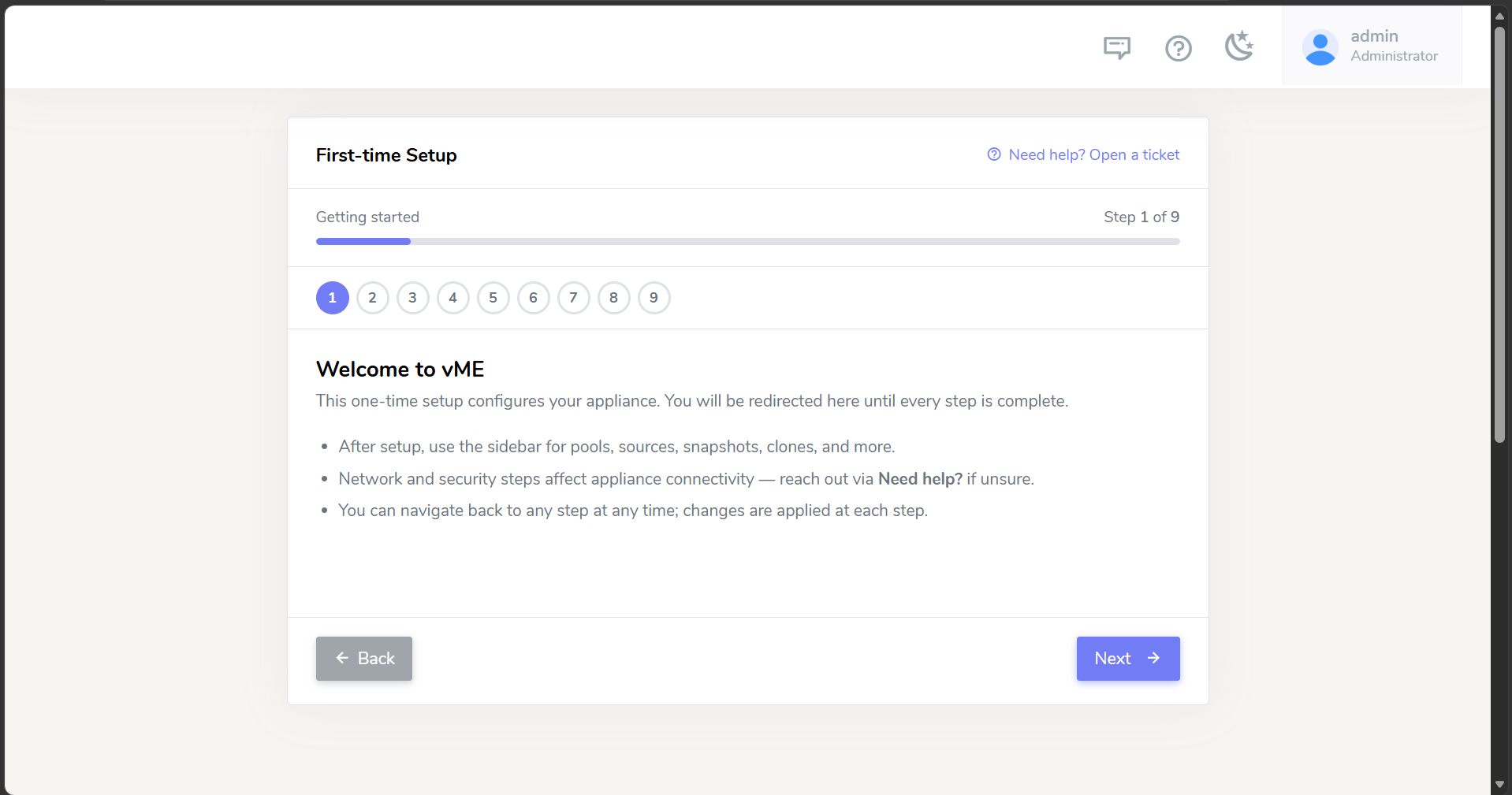Click the scrollbar up arrow

(1499, 16)
